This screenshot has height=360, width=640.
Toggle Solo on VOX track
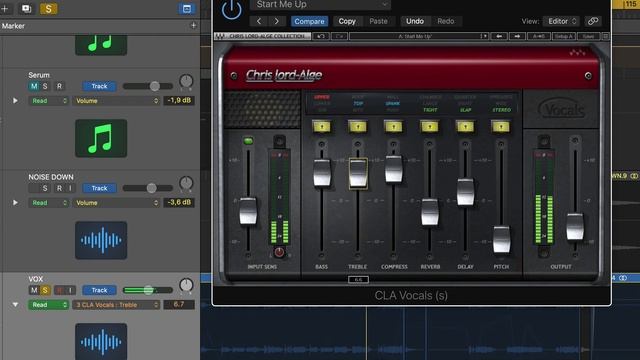point(45,290)
